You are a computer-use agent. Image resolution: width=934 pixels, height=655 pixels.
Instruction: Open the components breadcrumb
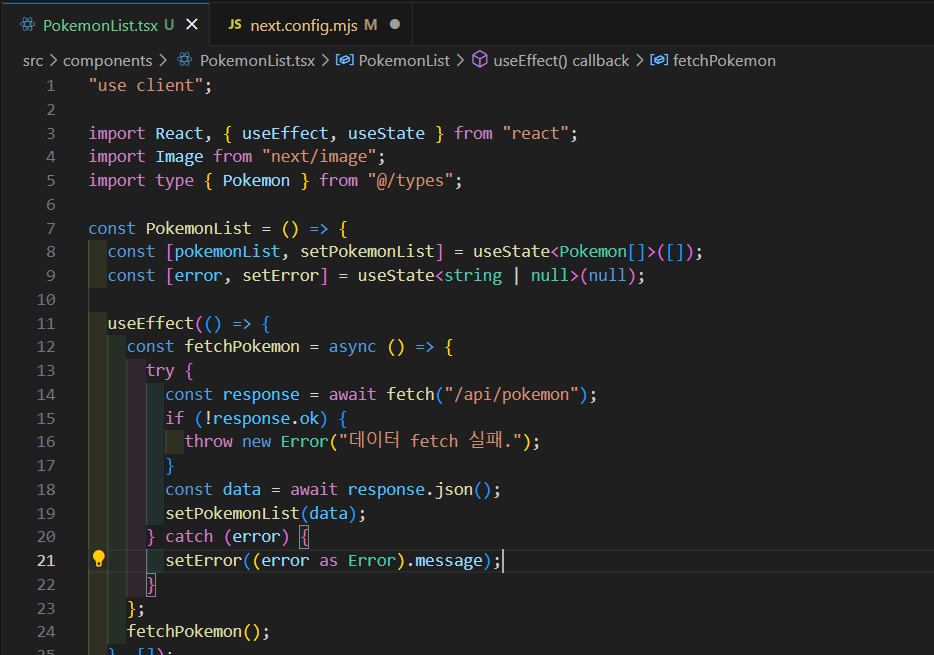108,61
